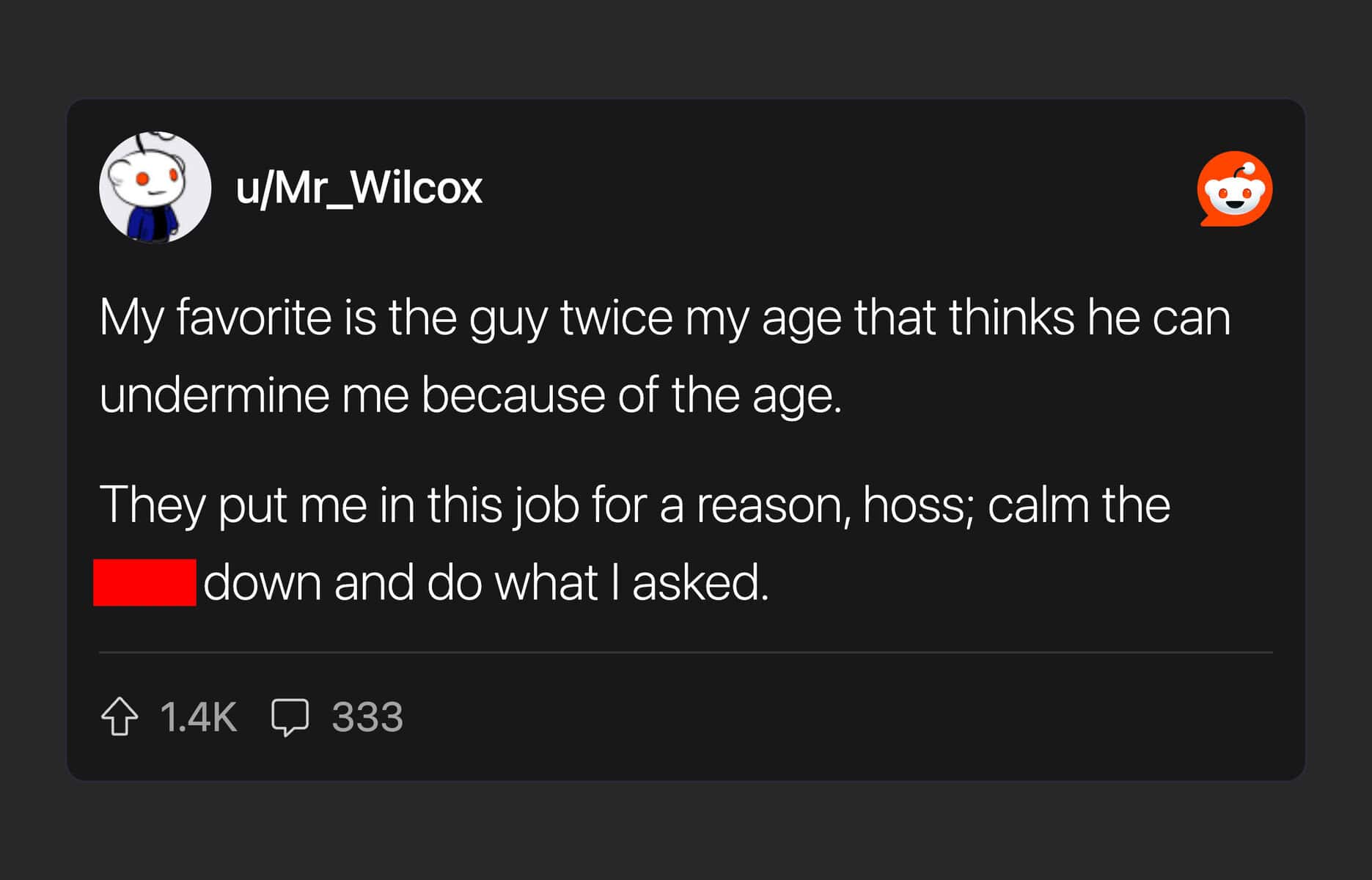
Task: Click the word "thinks" in the first line
Action: [x=1011, y=318]
